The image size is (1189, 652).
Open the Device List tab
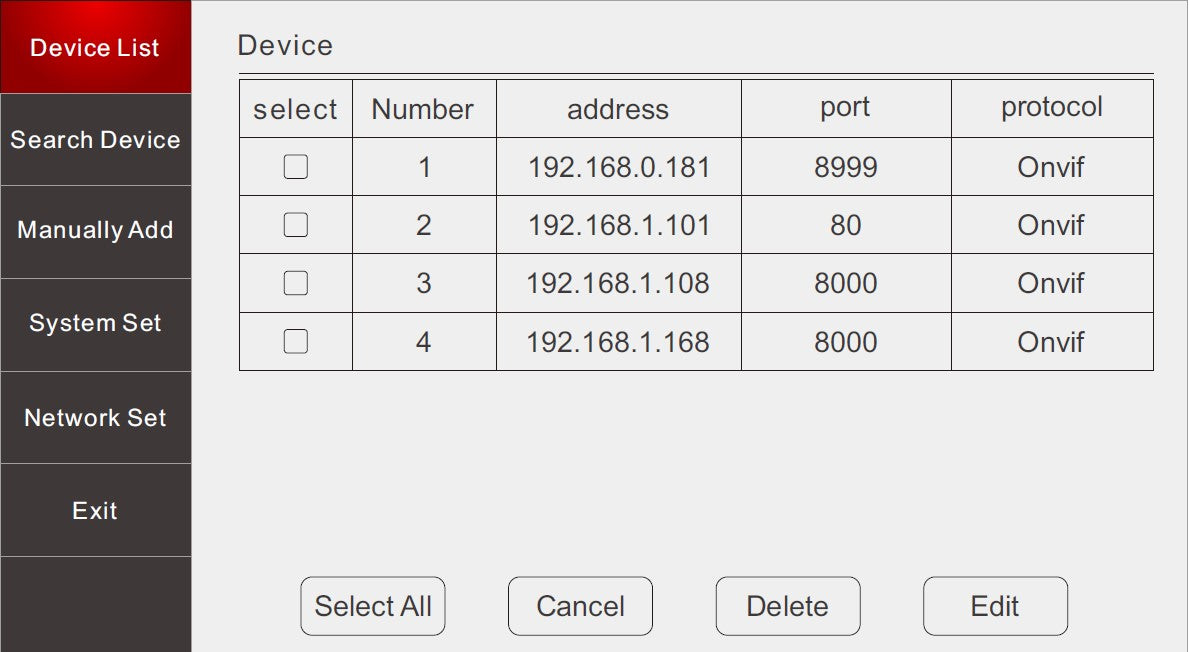[95, 47]
